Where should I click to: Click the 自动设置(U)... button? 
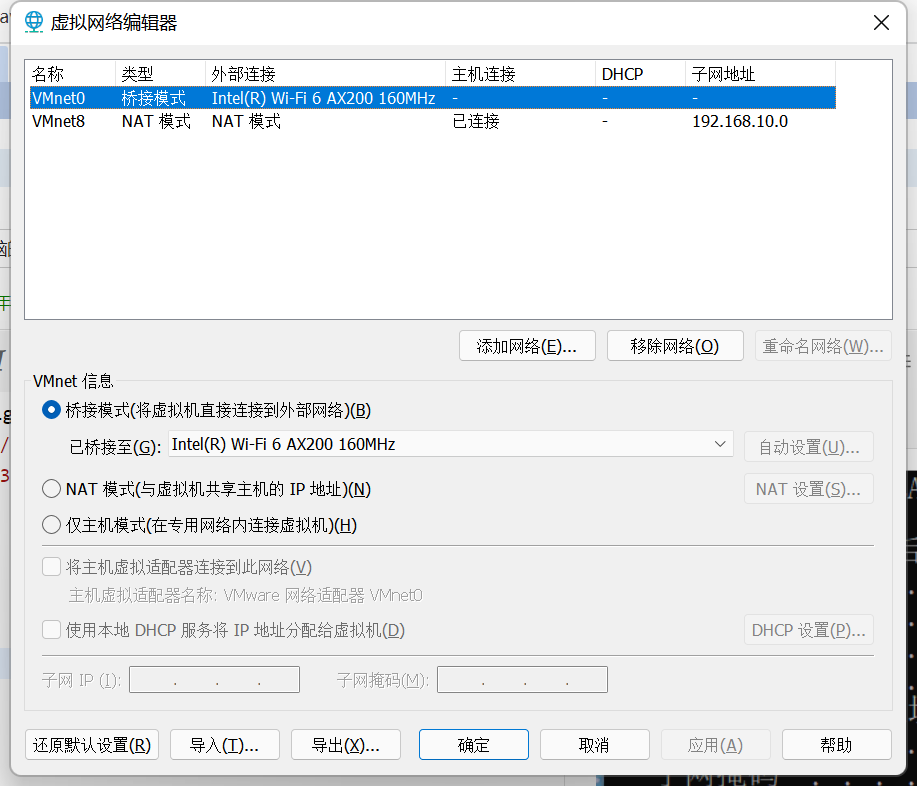pos(809,447)
